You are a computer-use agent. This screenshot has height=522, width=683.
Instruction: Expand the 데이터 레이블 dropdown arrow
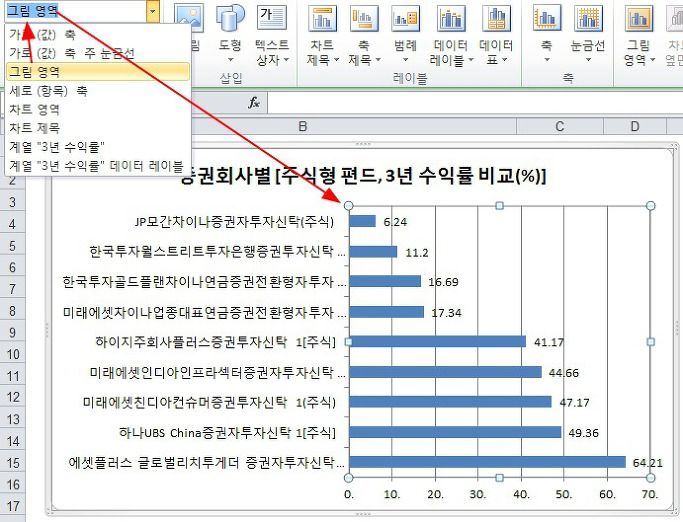click(x=470, y=60)
